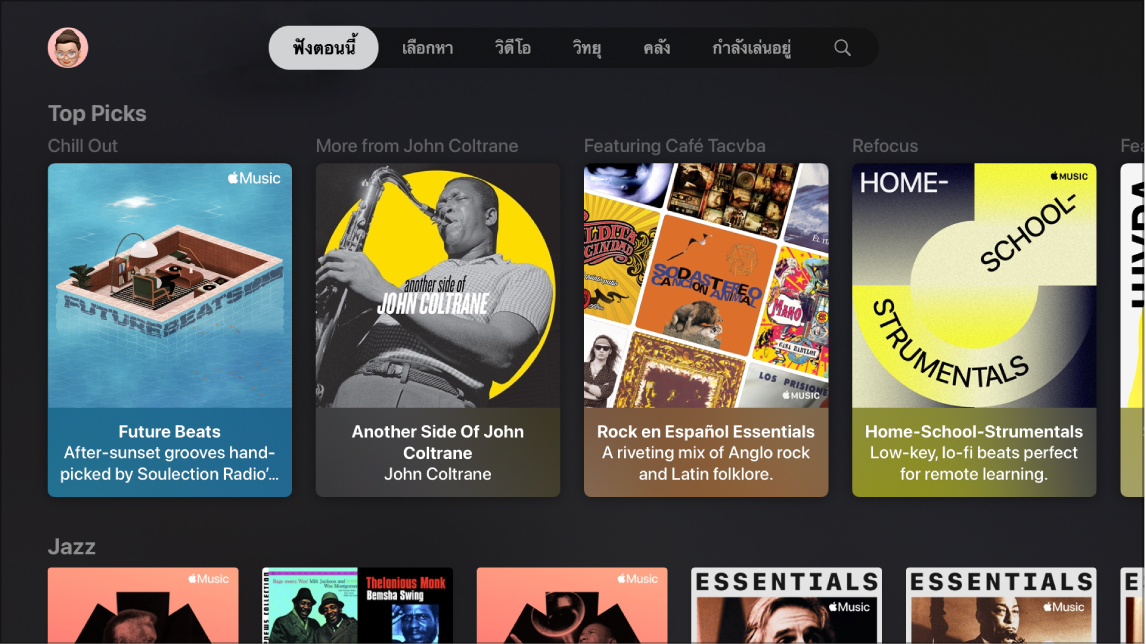This screenshot has height=644, width=1146.
Task: Switch to the คลัง tab
Action: pos(656,48)
